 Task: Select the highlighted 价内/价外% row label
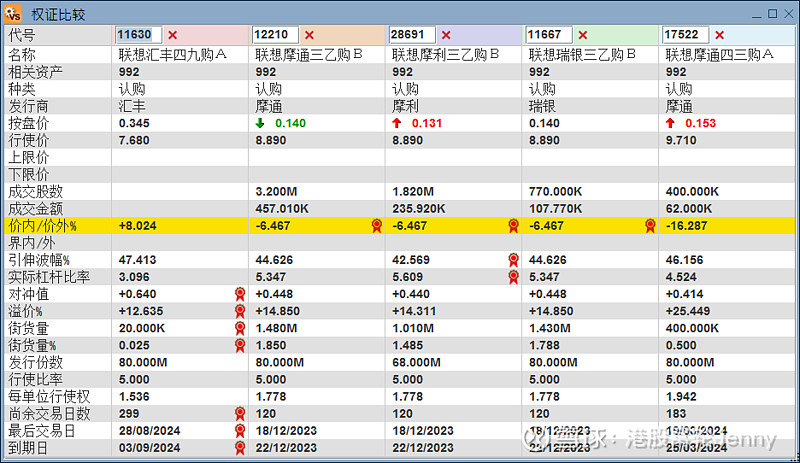point(42,226)
